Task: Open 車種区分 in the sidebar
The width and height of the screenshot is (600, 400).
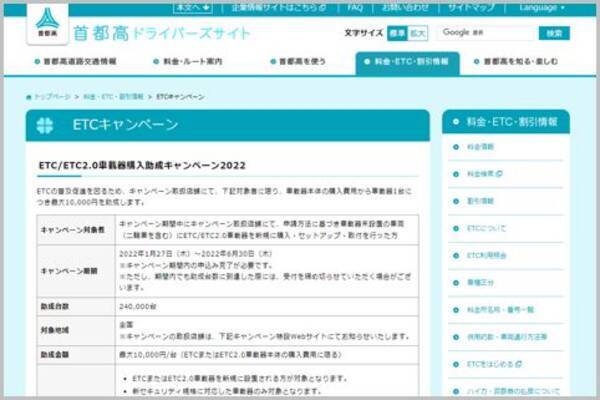Action: coord(480,282)
